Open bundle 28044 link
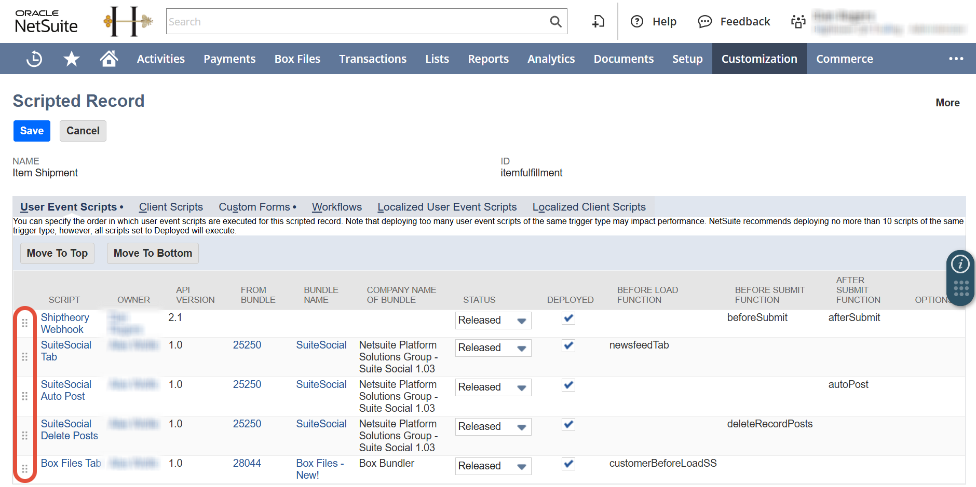This screenshot has width=976, height=487. [x=247, y=463]
